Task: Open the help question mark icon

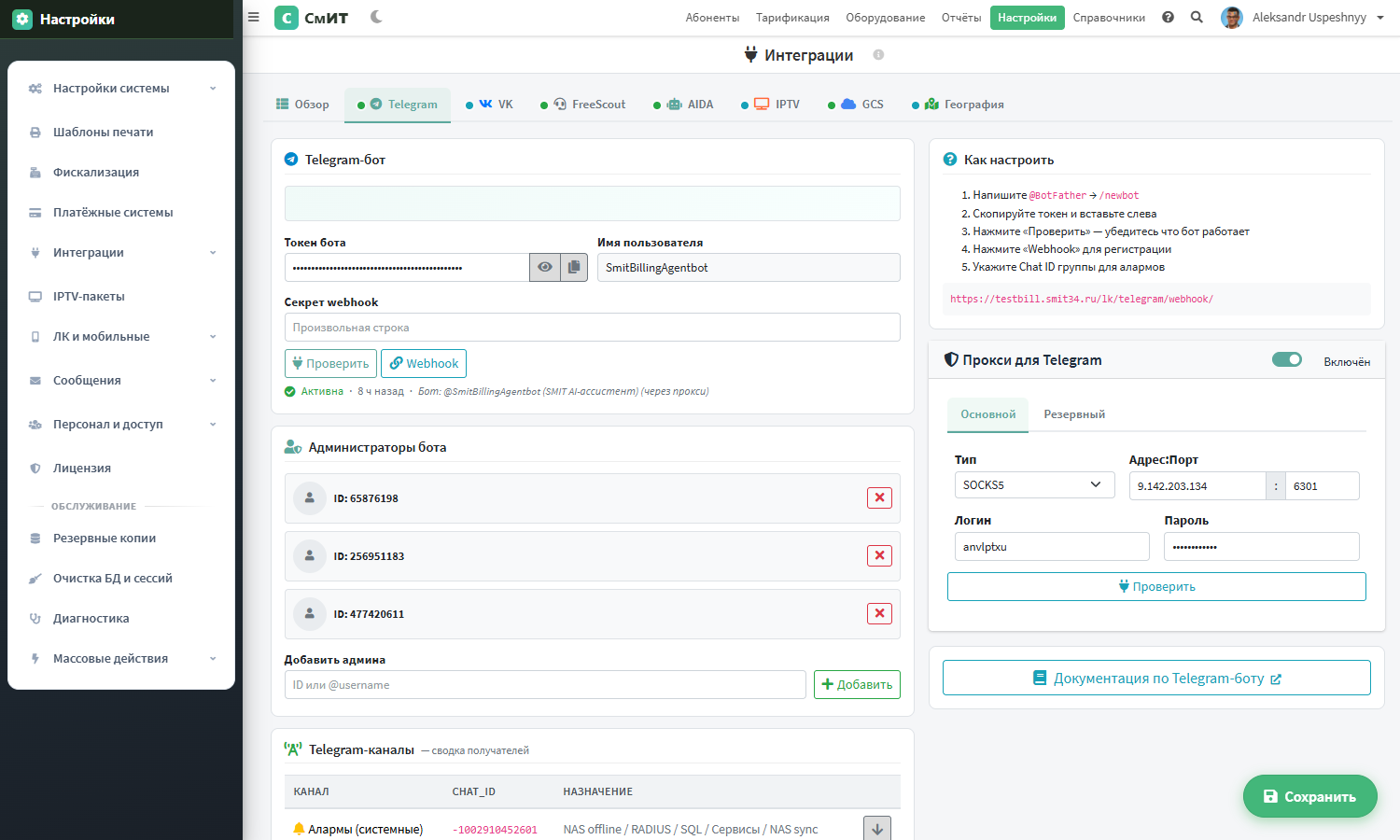Action: tap(1168, 17)
